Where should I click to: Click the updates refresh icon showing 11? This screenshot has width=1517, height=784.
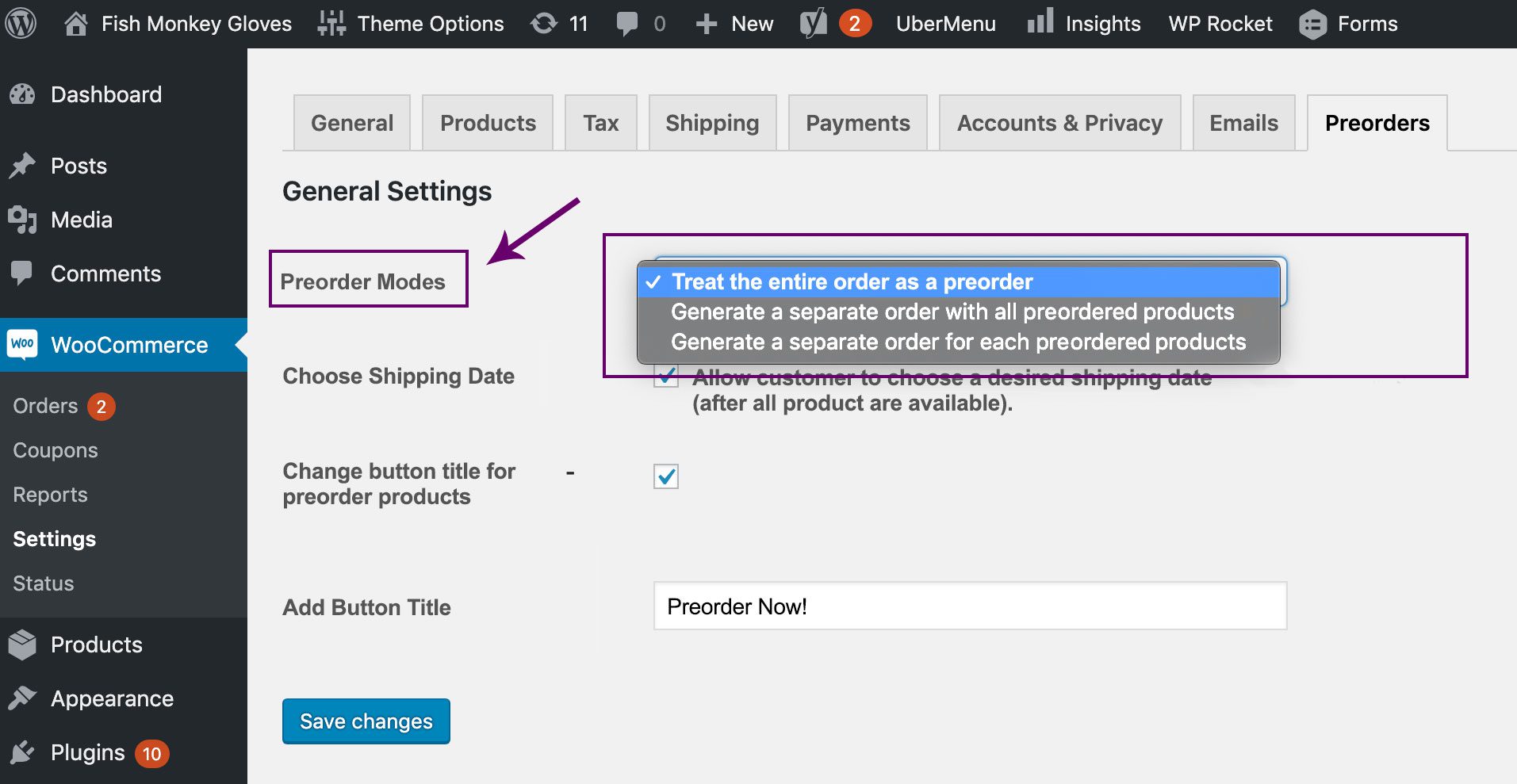[x=544, y=23]
